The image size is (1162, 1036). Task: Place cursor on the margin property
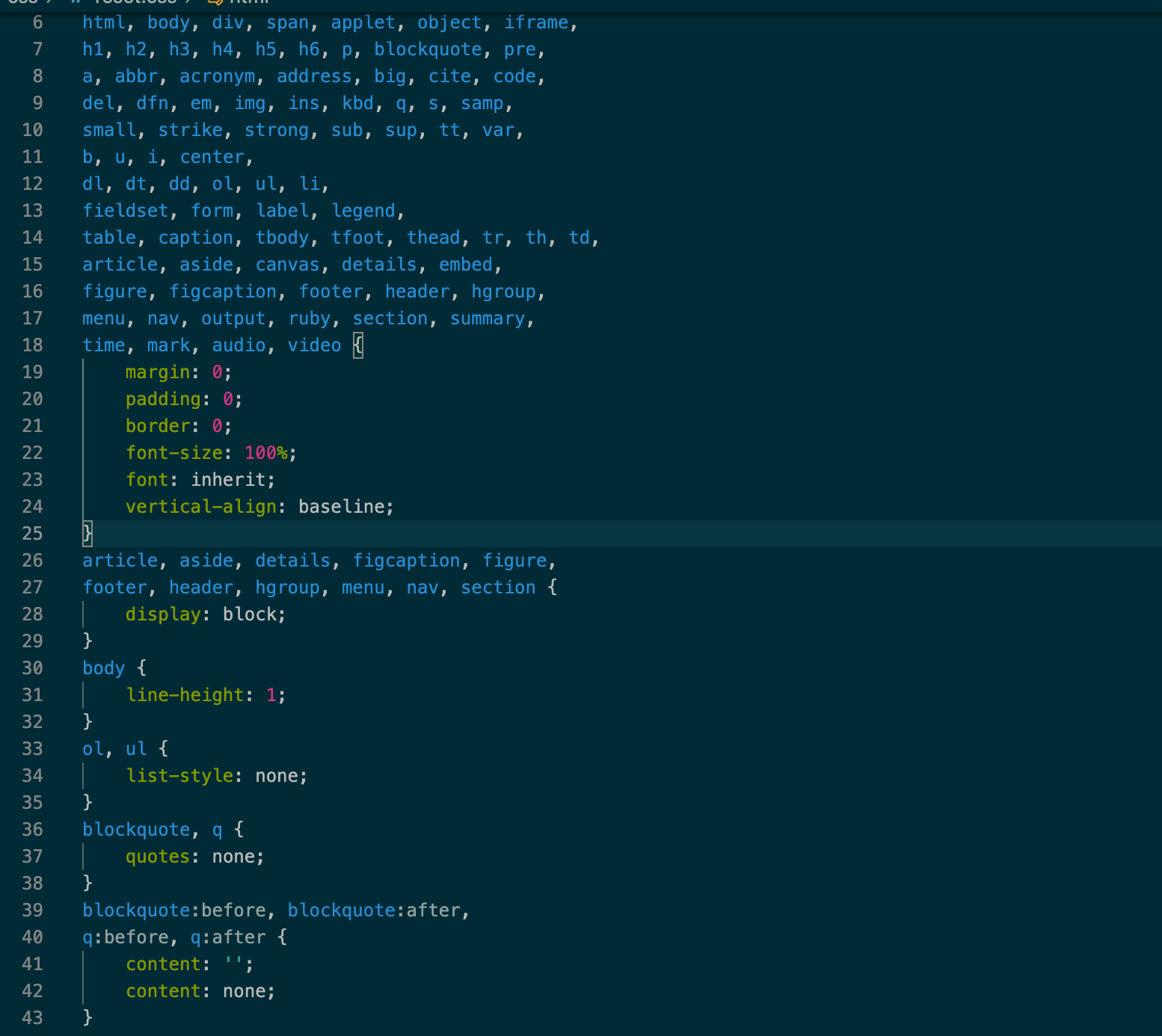pos(157,371)
